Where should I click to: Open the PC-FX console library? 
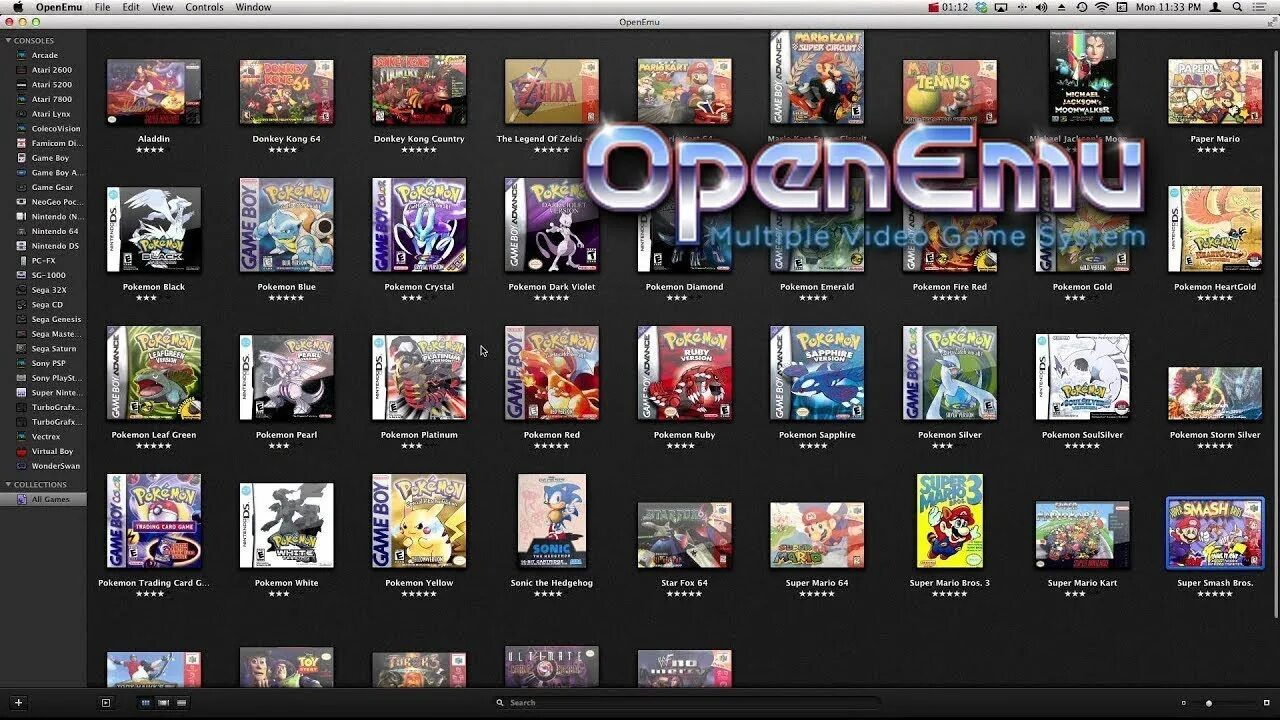[44, 261]
